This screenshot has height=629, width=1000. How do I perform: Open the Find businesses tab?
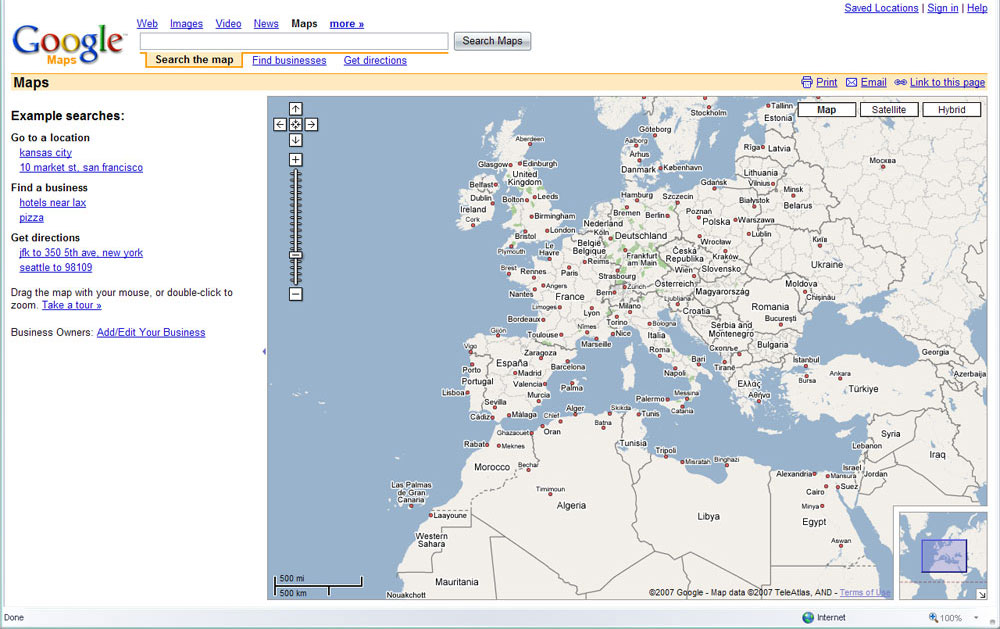[289, 60]
